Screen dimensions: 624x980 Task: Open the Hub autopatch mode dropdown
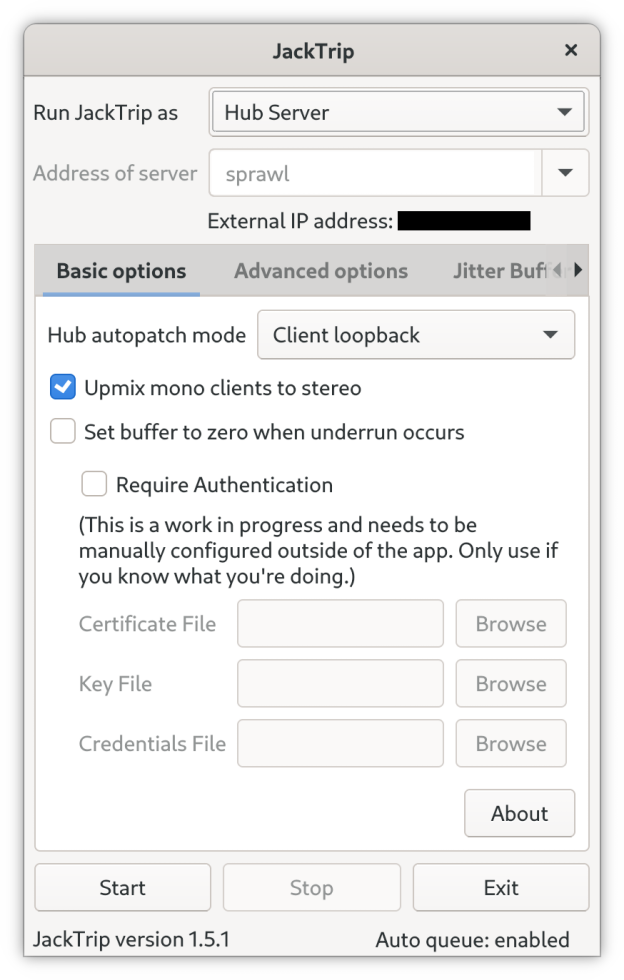415,335
